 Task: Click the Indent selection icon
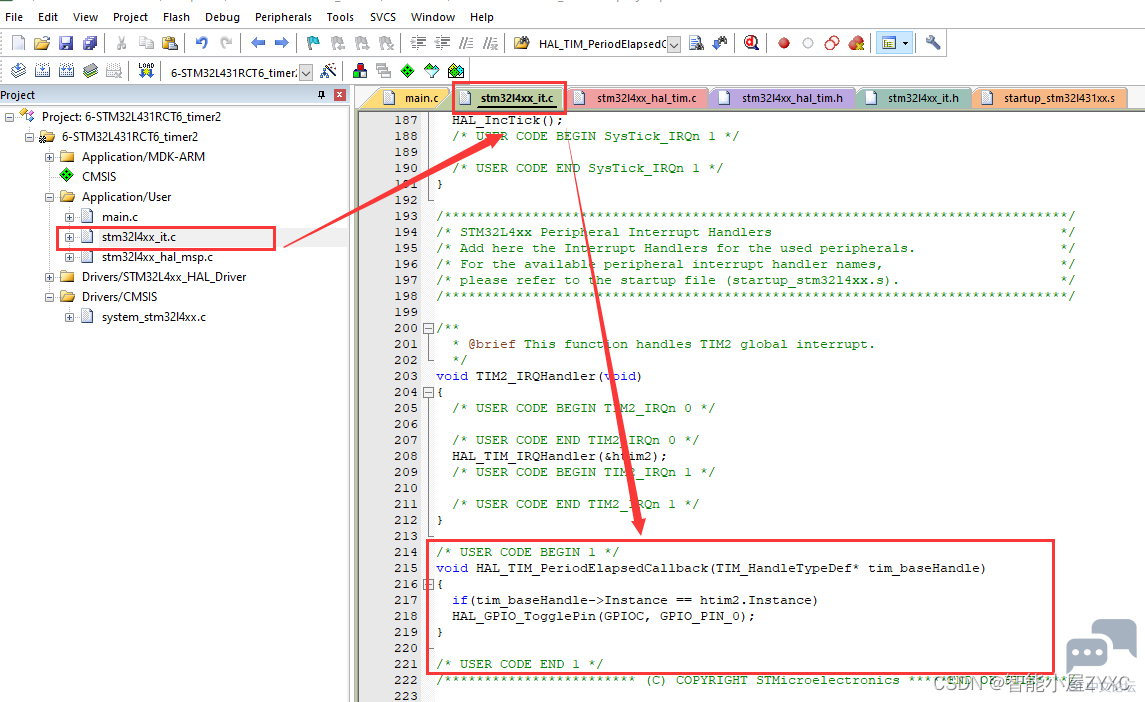click(418, 43)
